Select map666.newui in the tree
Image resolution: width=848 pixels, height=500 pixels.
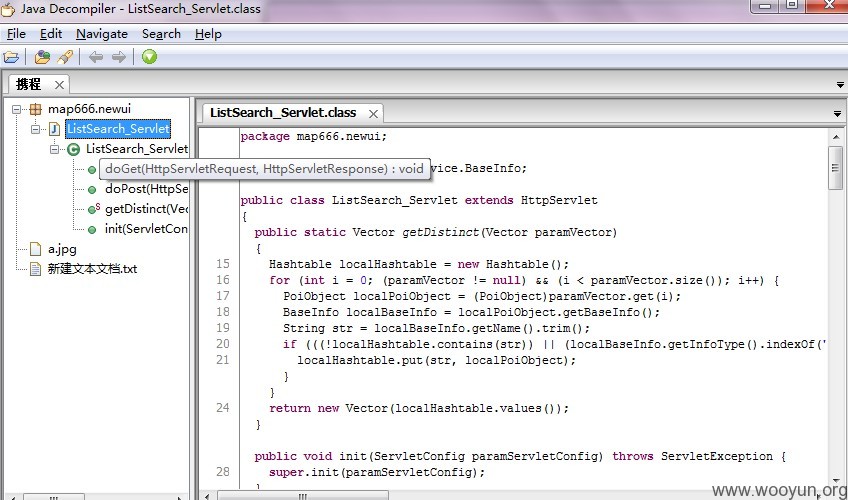tap(89, 109)
